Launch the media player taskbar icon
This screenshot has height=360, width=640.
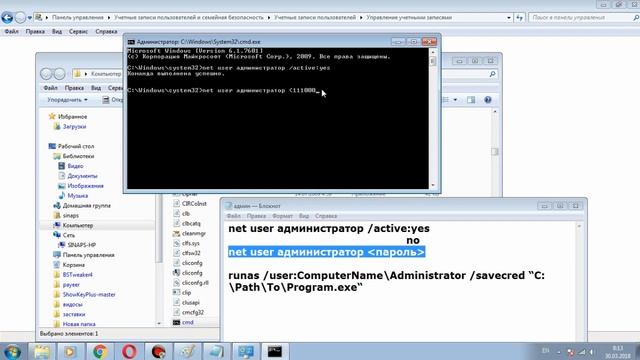(x=70, y=351)
